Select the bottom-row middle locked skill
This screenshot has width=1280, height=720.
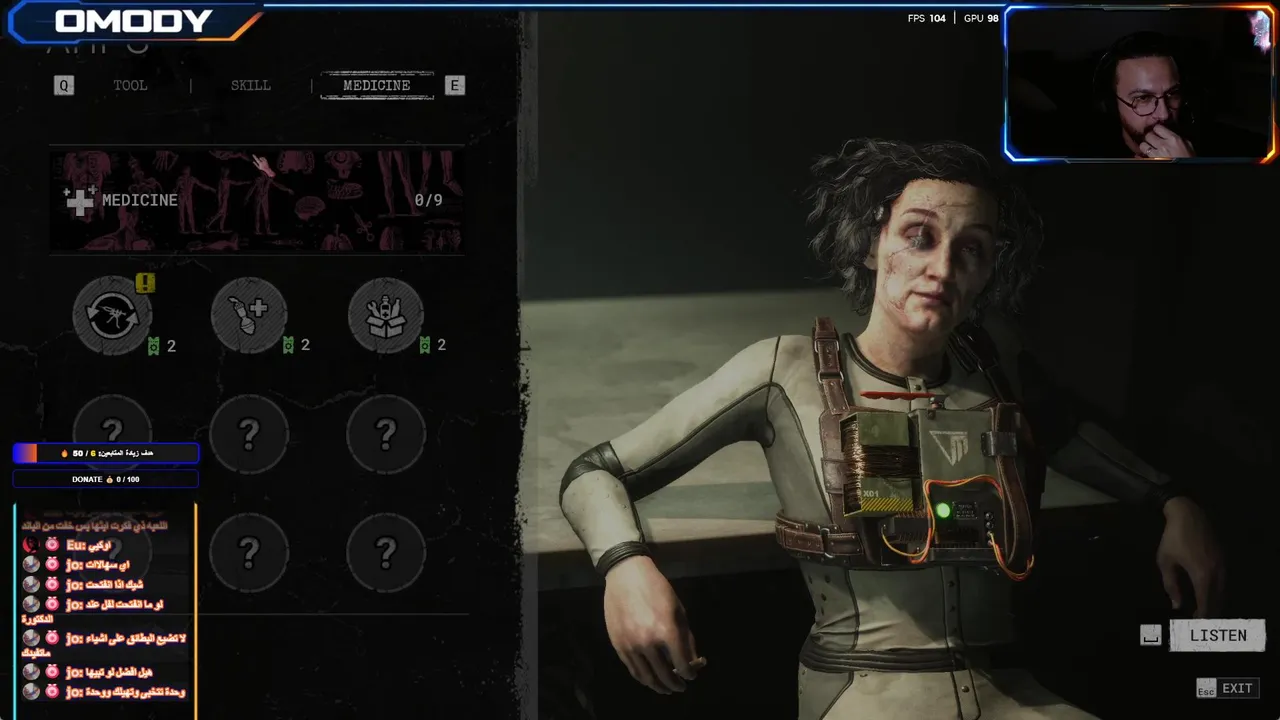(249, 551)
